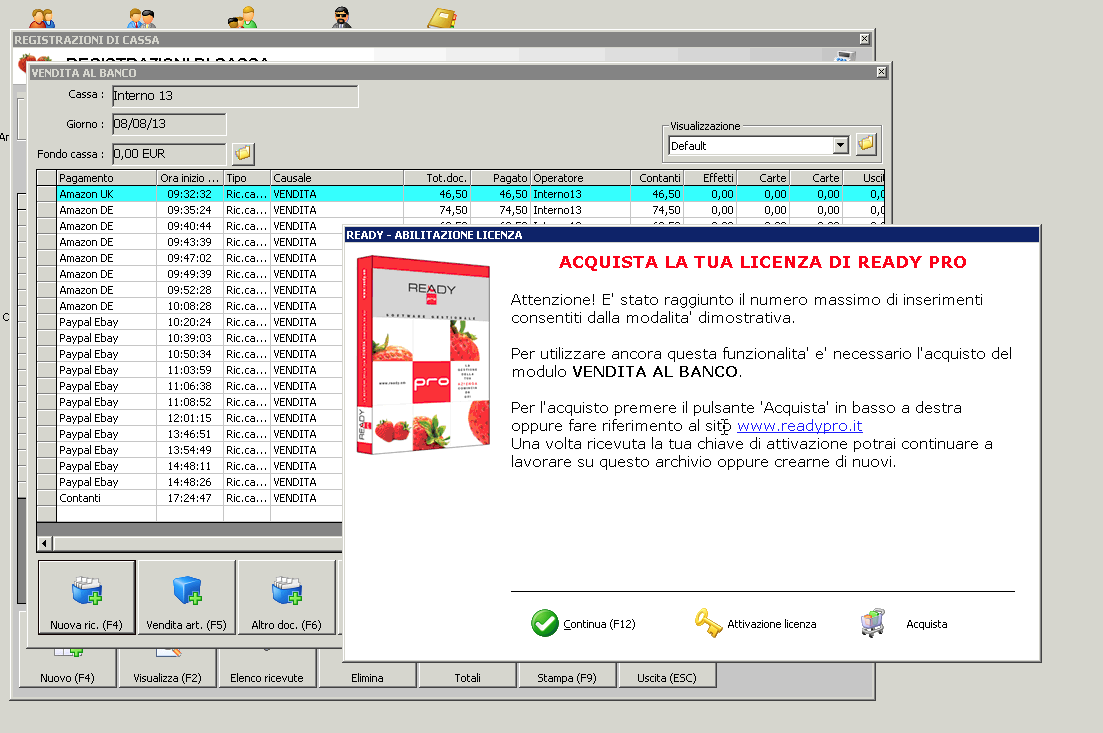Click Acquista label

coord(926,624)
